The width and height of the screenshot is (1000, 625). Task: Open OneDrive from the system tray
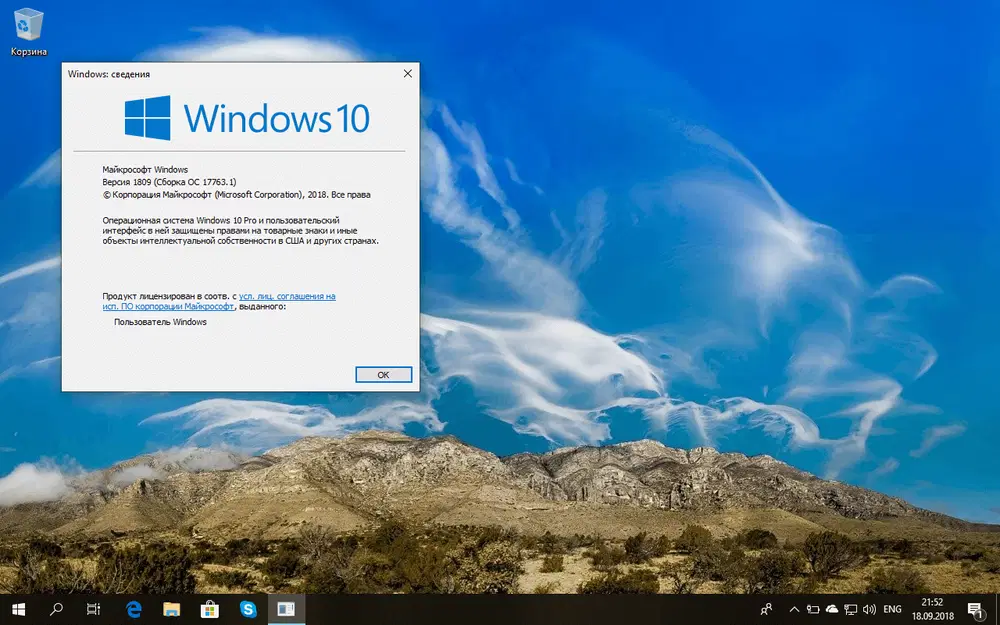pyautogui.click(x=831, y=609)
